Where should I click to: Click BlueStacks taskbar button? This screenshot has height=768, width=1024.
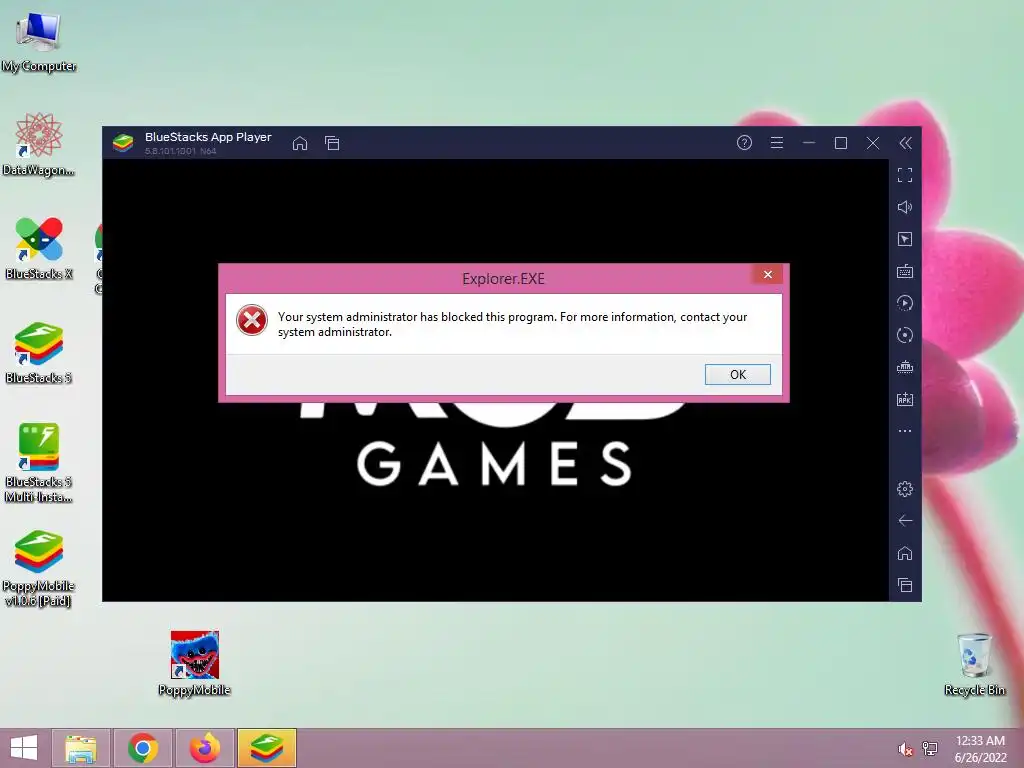(x=266, y=748)
